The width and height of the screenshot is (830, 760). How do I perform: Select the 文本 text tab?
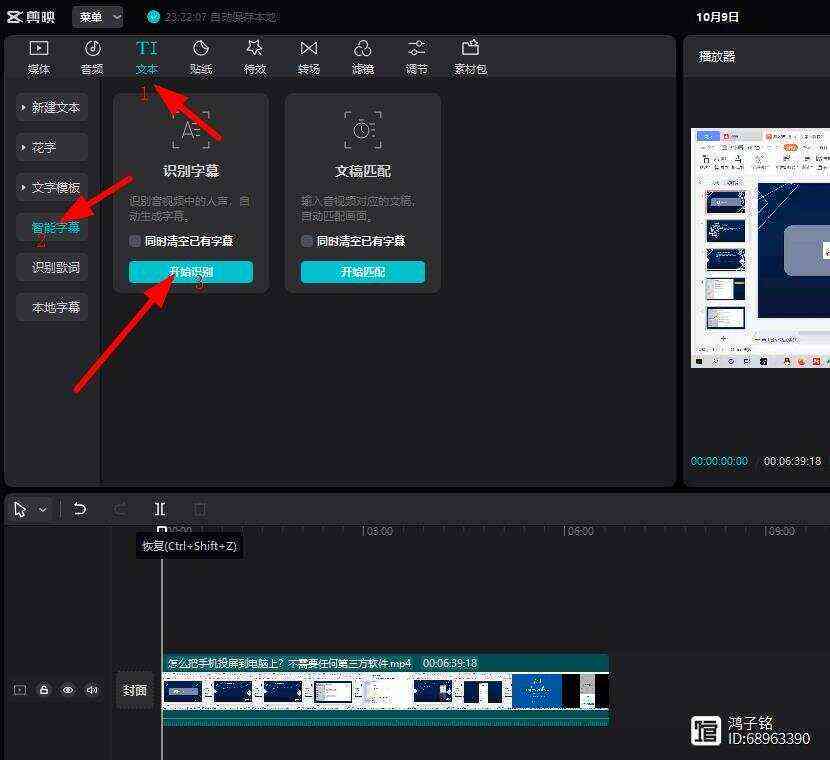[x=147, y=57]
